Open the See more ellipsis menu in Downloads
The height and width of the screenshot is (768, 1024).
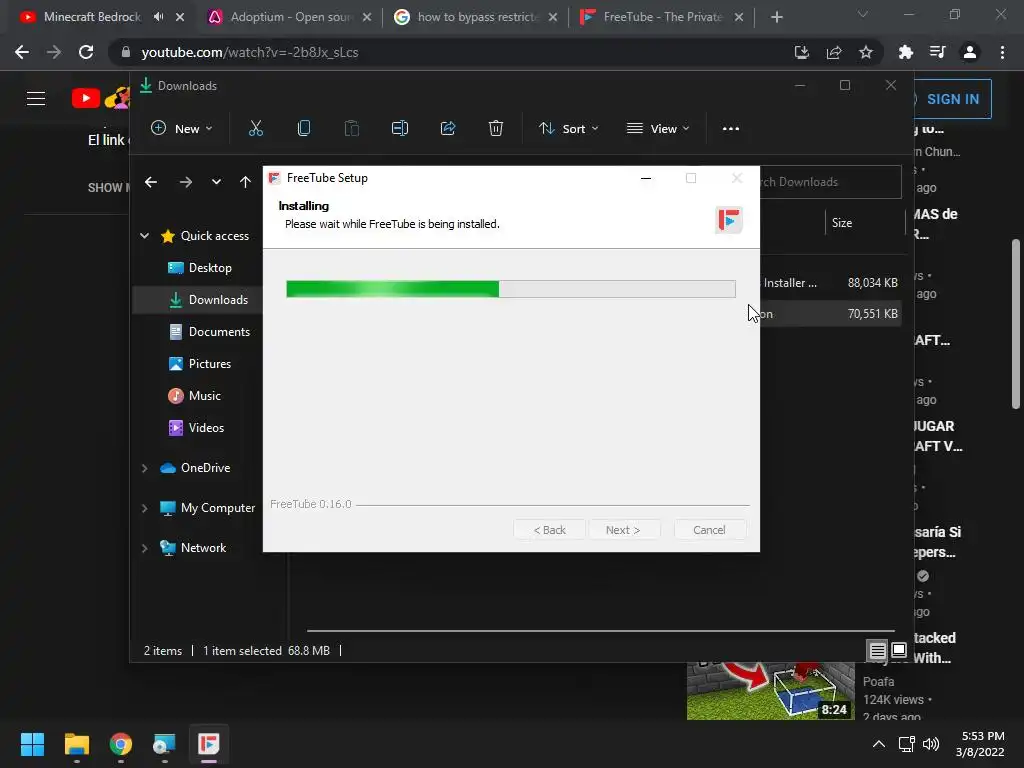[731, 129]
